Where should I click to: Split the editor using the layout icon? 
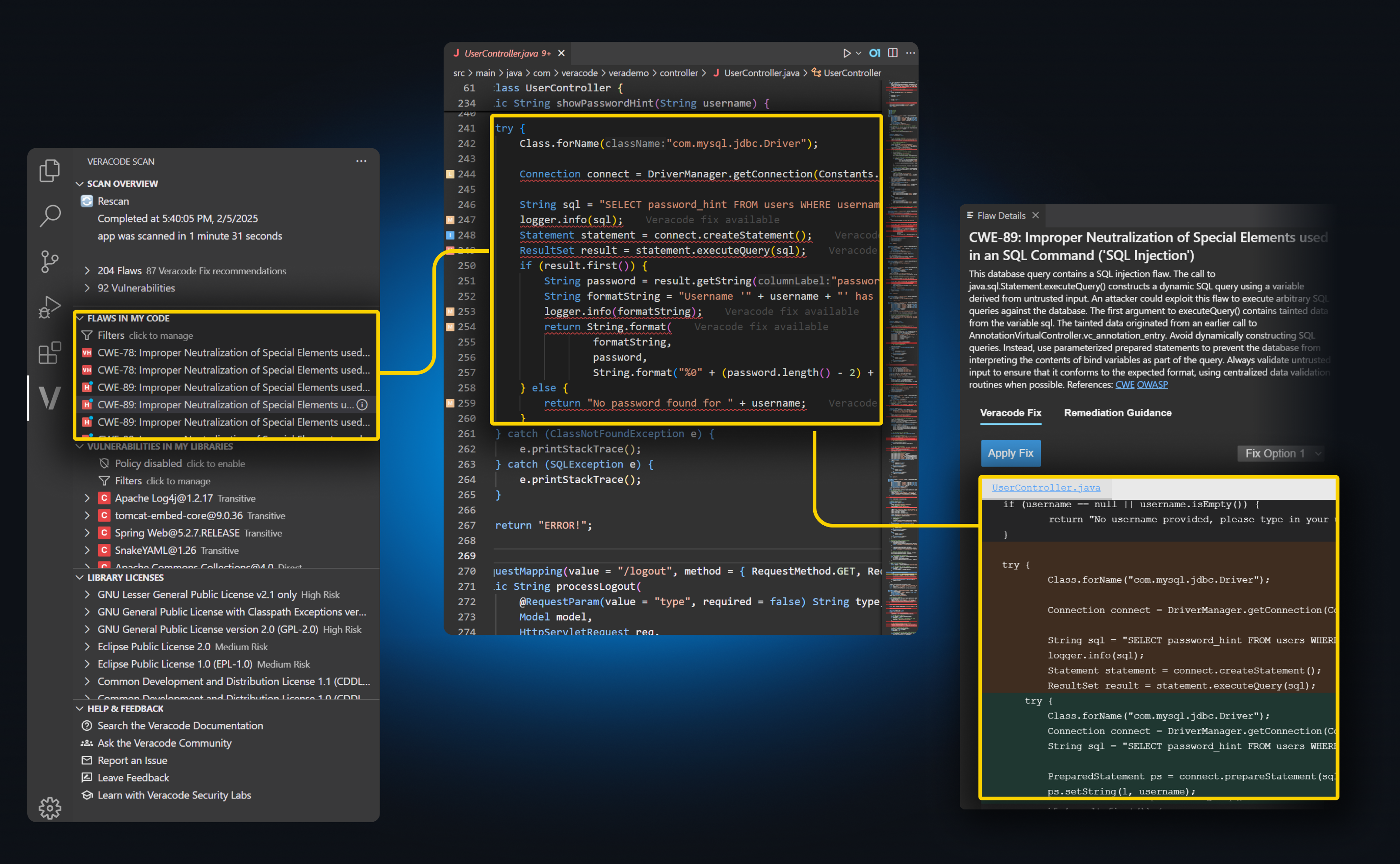click(893, 53)
